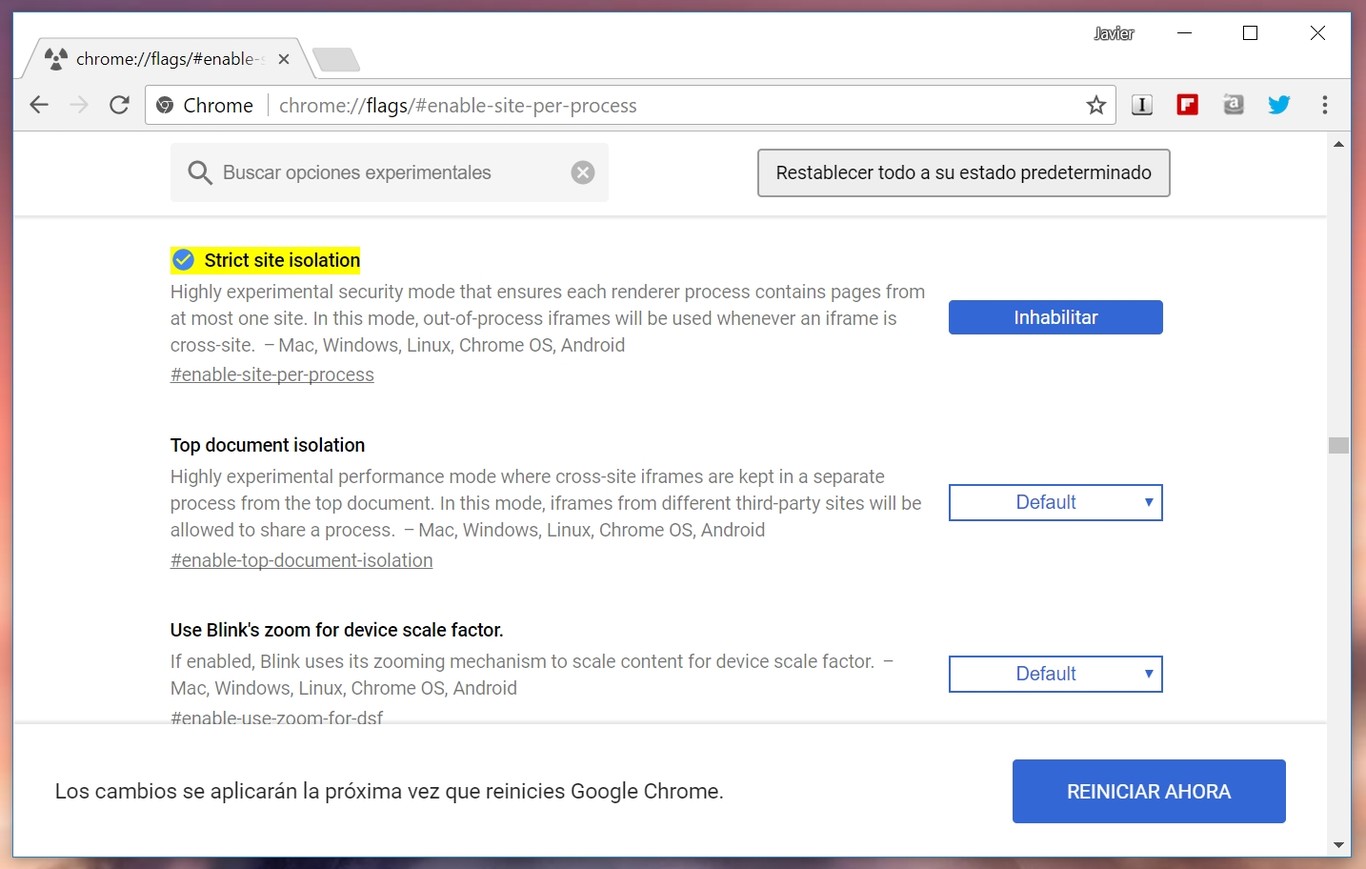1366x869 pixels.
Task: Click the Strict site isolation heading
Action: pos(282,260)
